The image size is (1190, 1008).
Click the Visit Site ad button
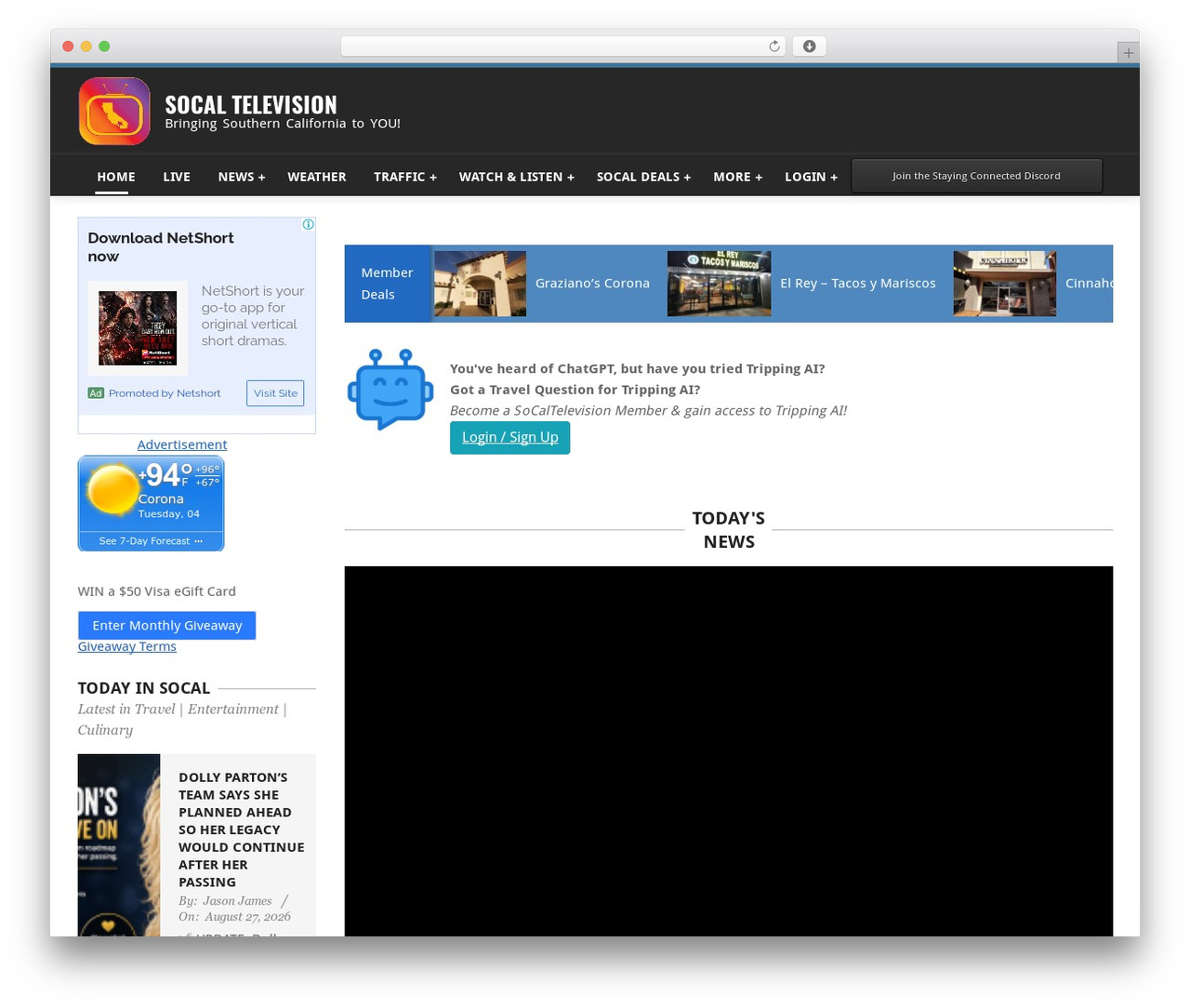(x=275, y=393)
